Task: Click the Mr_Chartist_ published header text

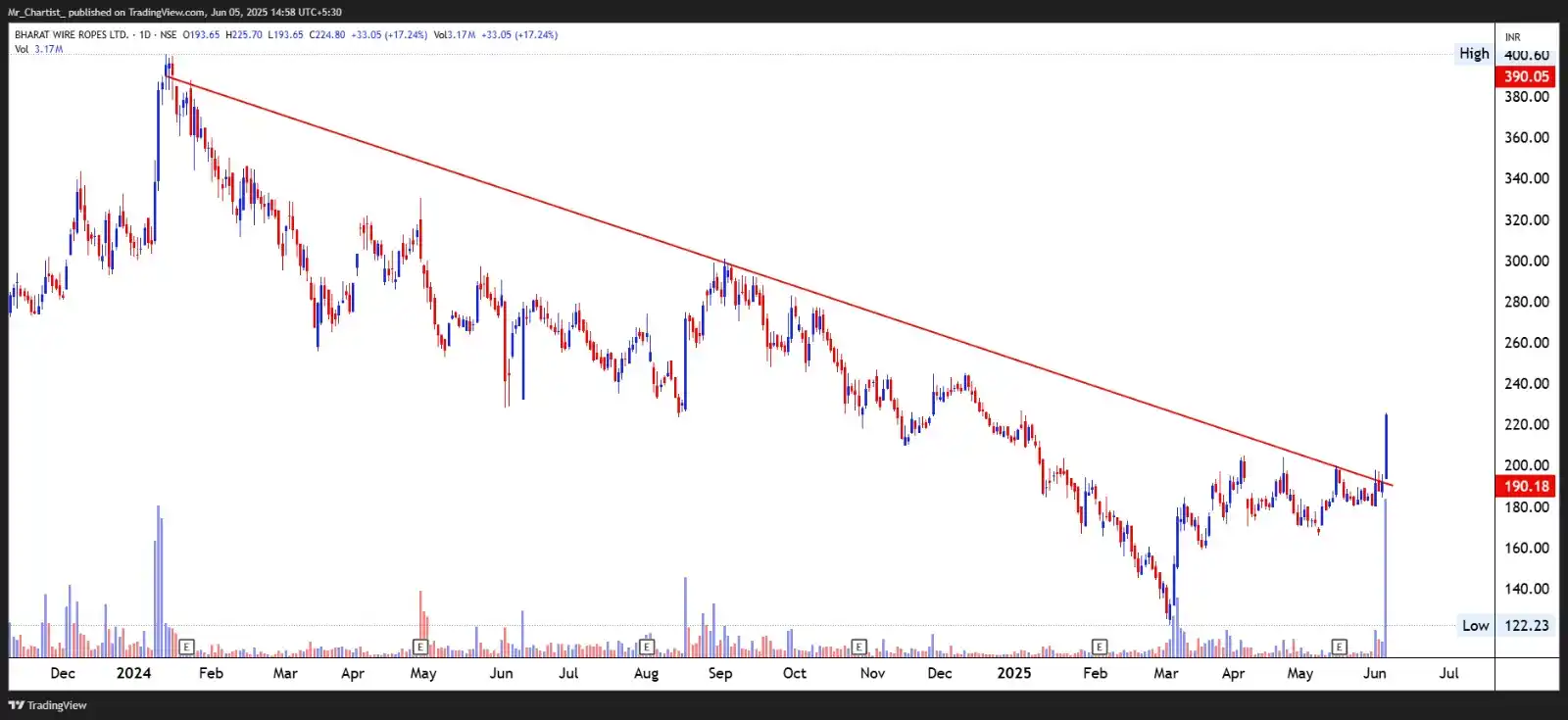Action: point(174,12)
